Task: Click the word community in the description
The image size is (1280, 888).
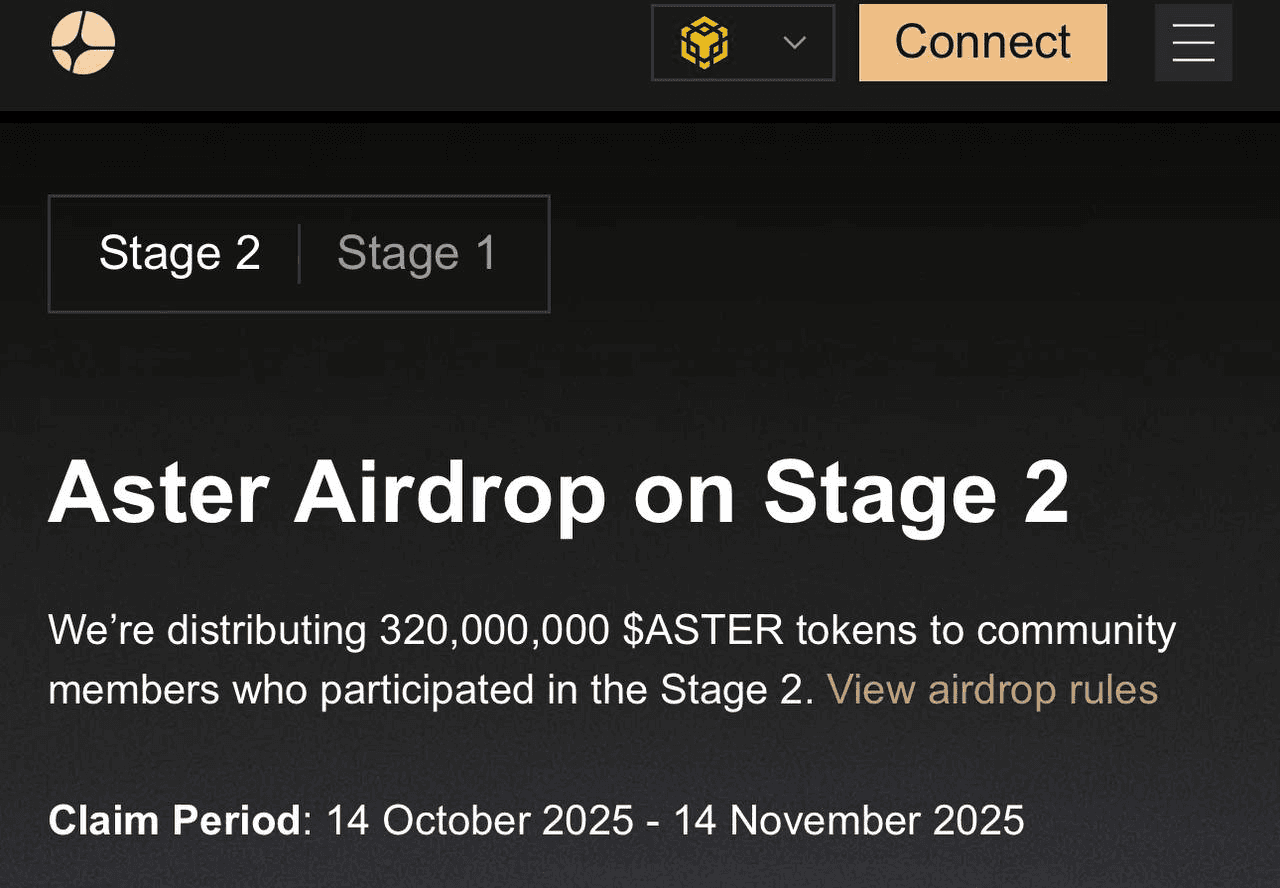Action: pyautogui.click(x=1076, y=631)
